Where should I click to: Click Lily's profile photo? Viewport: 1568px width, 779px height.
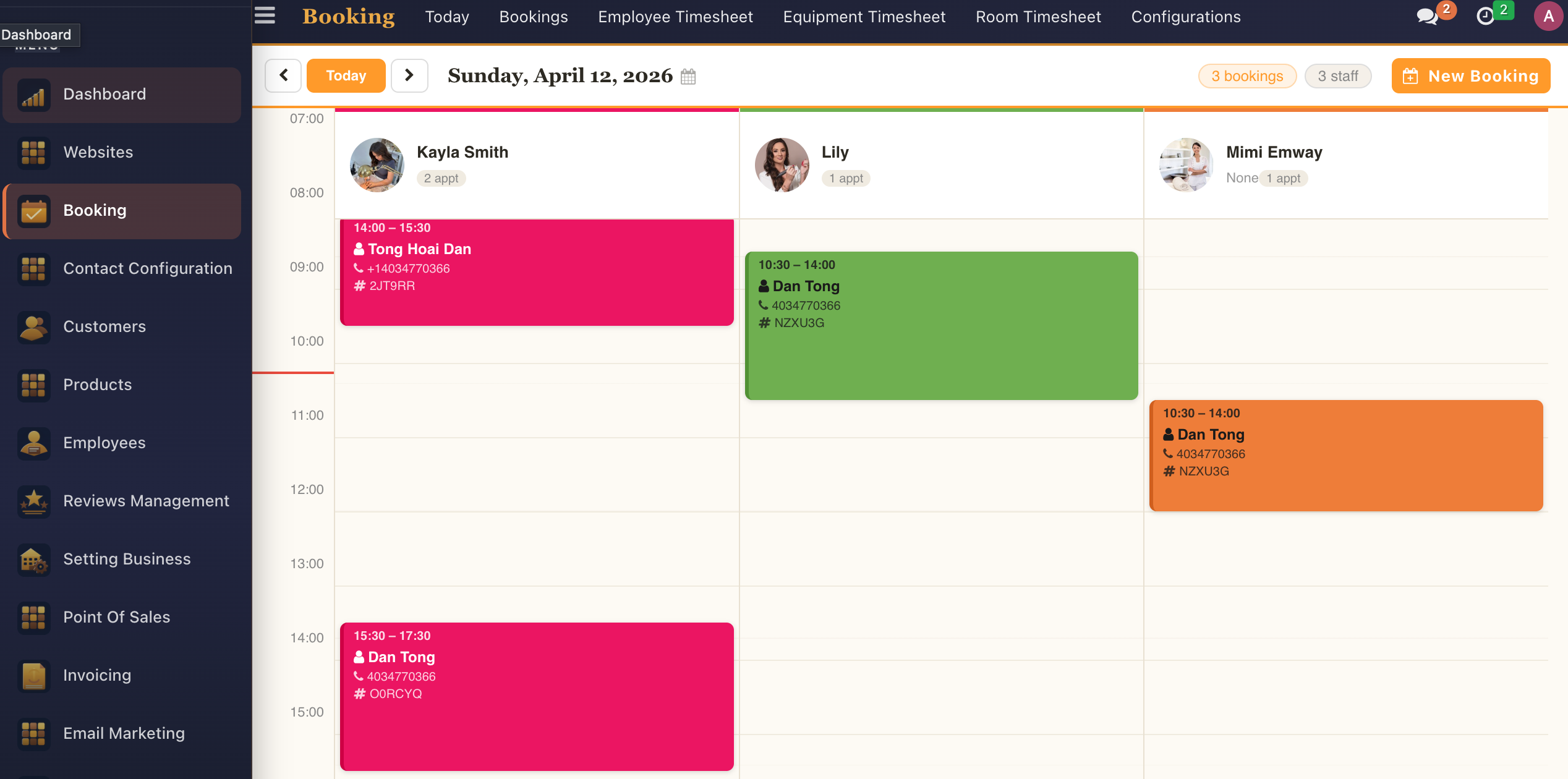tap(782, 165)
